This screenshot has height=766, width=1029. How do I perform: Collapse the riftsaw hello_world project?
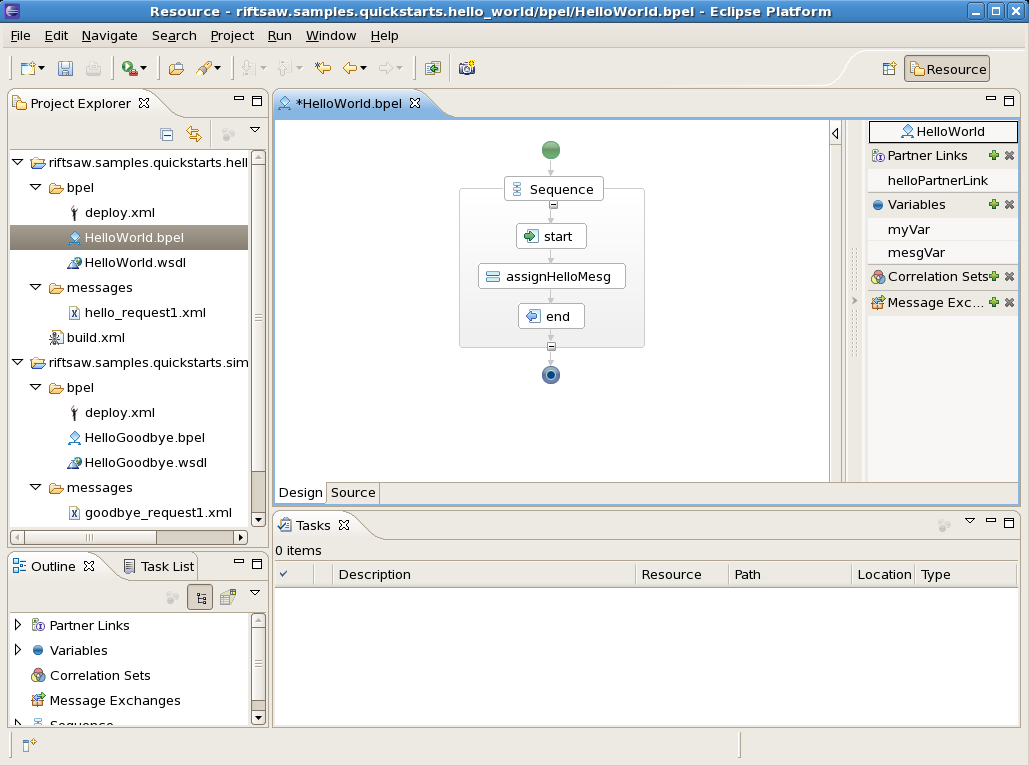(18, 162)
